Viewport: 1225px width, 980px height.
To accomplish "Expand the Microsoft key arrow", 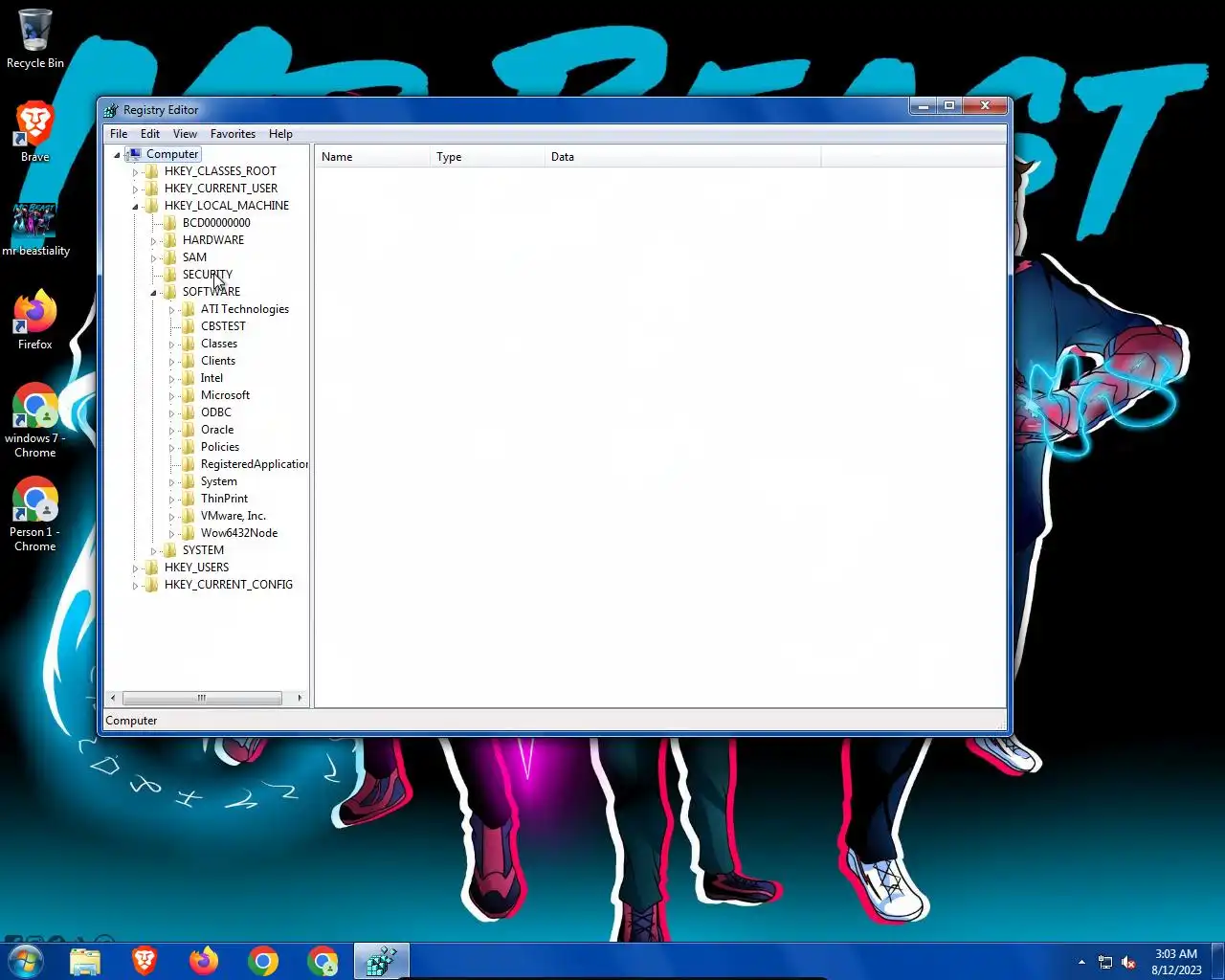I will (x=171, y=396).
